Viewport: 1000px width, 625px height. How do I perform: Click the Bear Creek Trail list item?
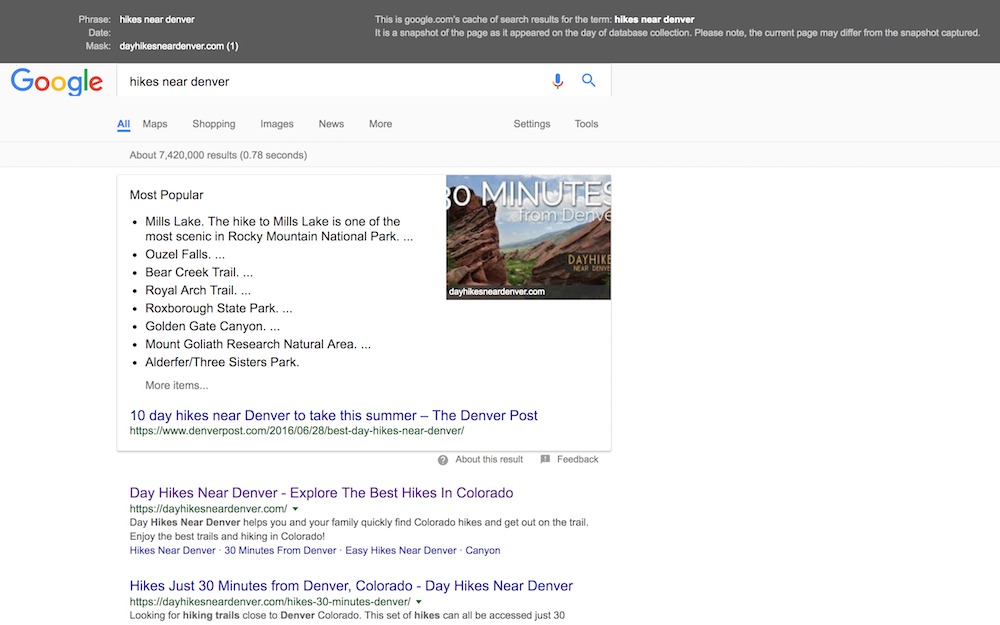coord(199,272)
